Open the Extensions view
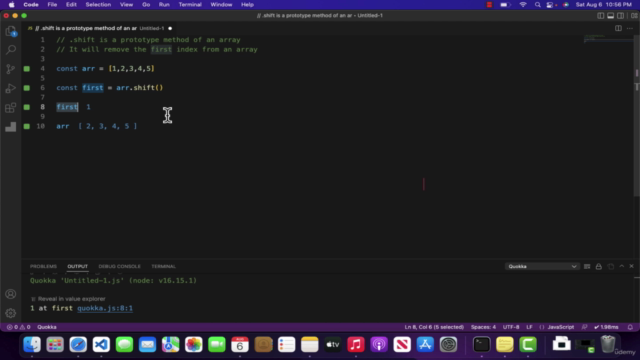Viewport: 640px width, 360px height. click(x=11, y=107)
